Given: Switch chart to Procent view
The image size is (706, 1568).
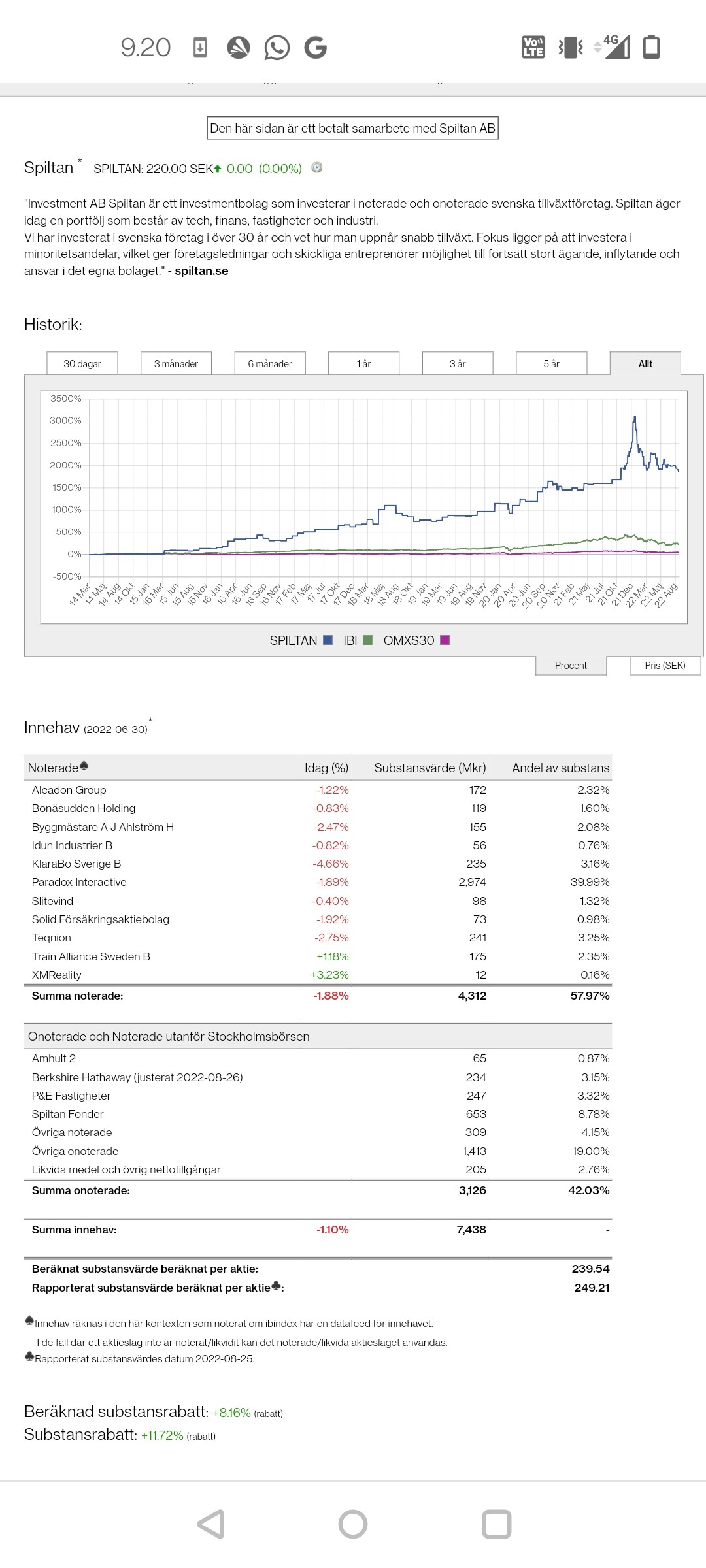Looking at the screenshot, I should click(571, 665).
